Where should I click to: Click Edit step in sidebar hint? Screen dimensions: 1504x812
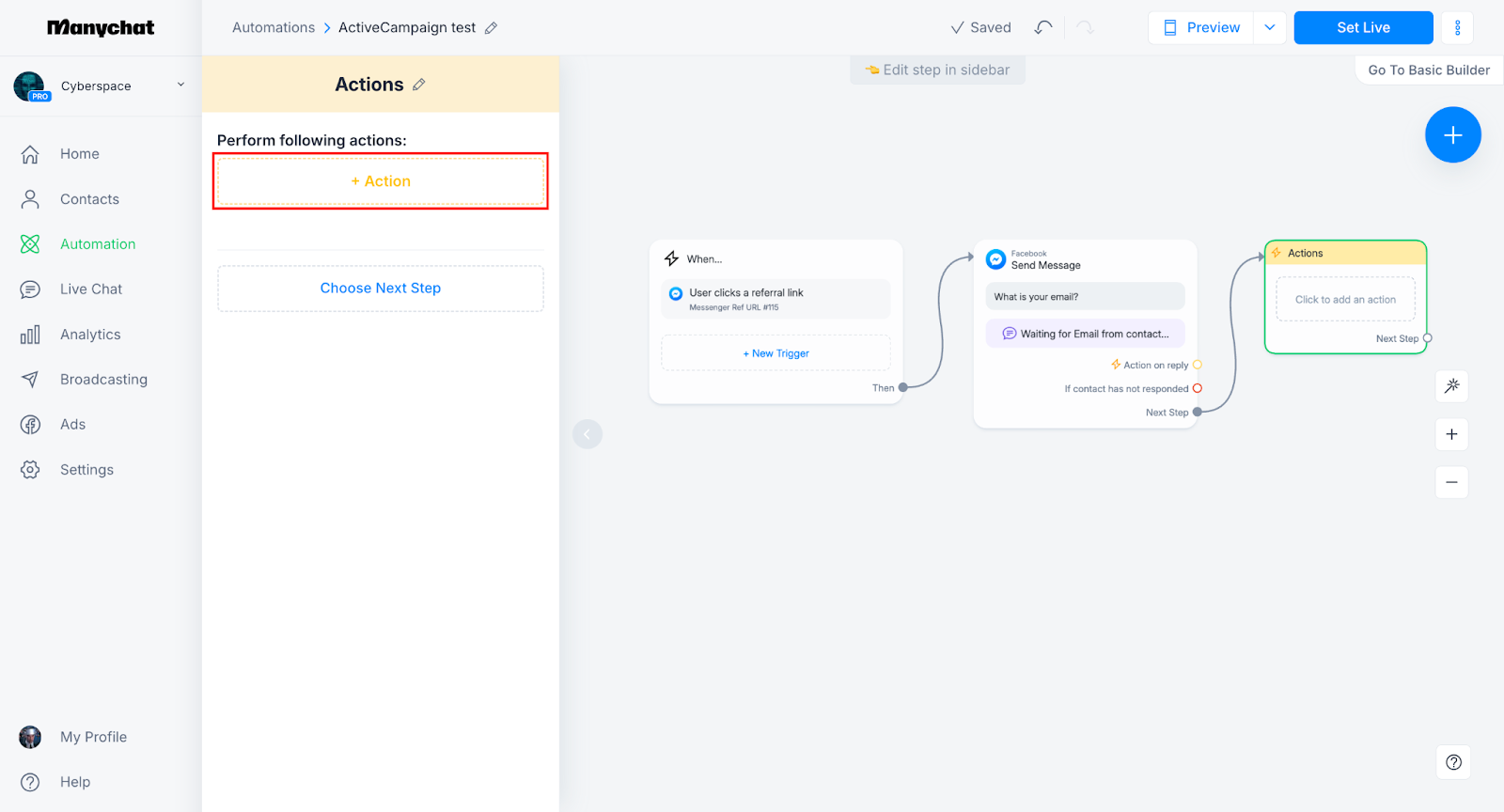click(x=938, y=70)
